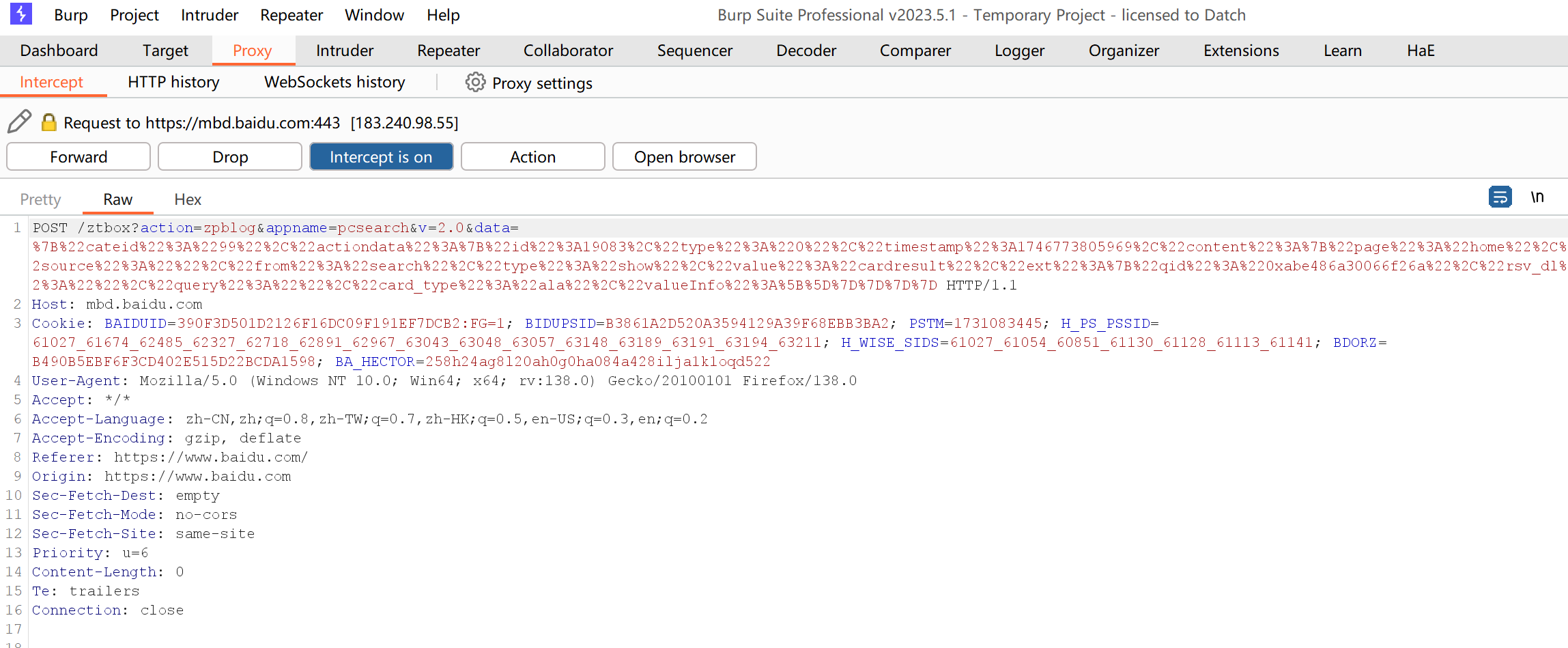Click the Host: mbd.baidu.com header line
The image size is (1568, 648).
(x=117, y=305)
